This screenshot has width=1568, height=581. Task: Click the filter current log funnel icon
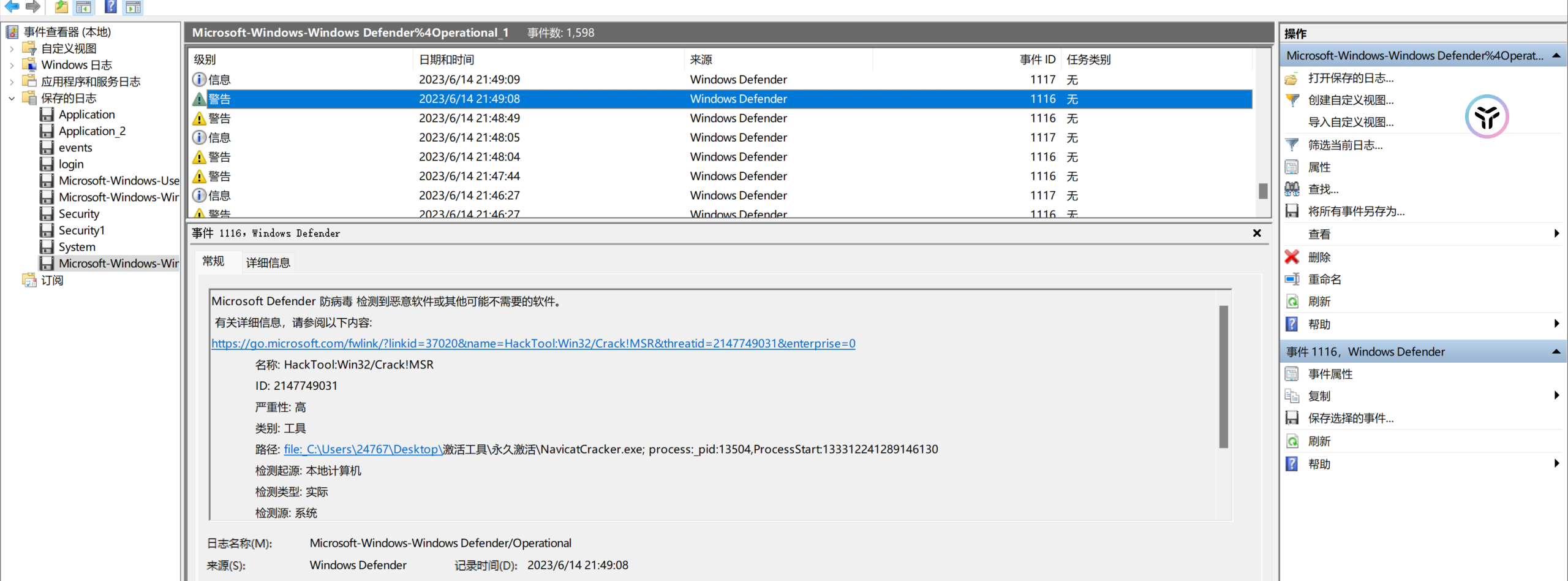click(1292, 145)
